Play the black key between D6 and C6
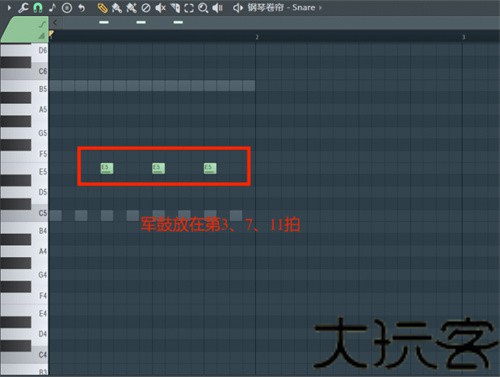Viewport: 500px width, 377px height. [x=15, y=62]
